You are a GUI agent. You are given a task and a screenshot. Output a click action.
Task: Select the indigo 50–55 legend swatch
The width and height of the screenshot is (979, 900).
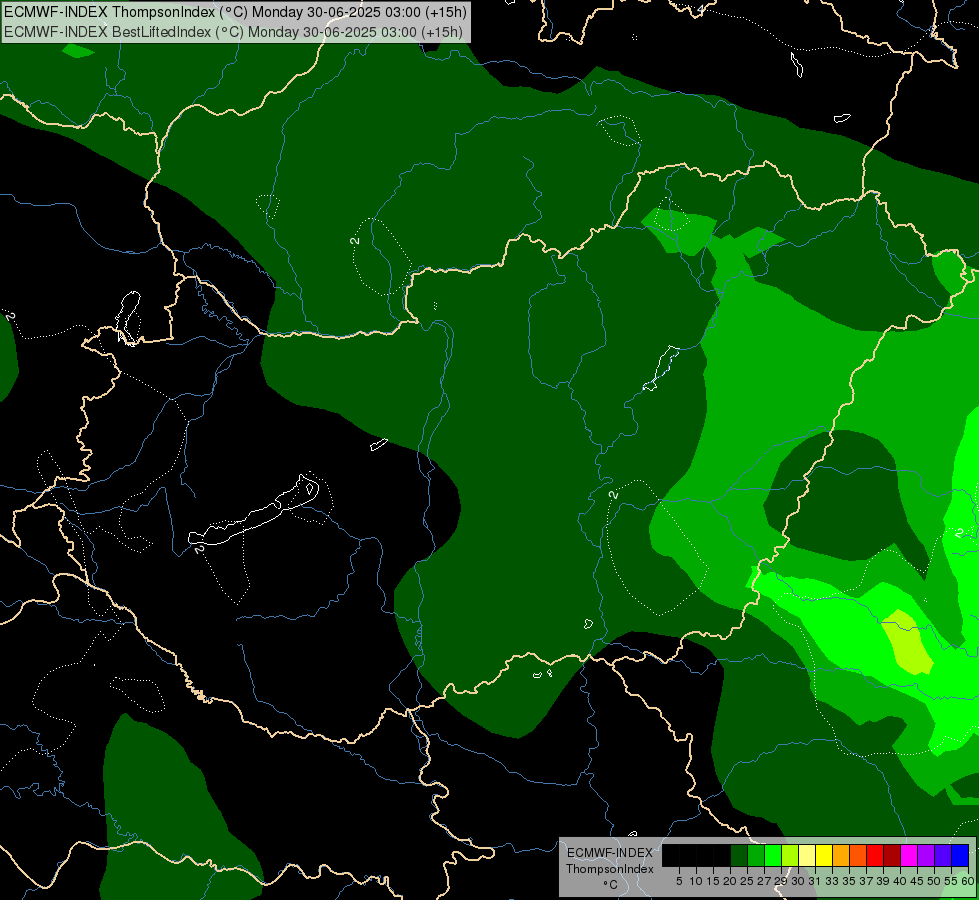click(x=943, y=855)
